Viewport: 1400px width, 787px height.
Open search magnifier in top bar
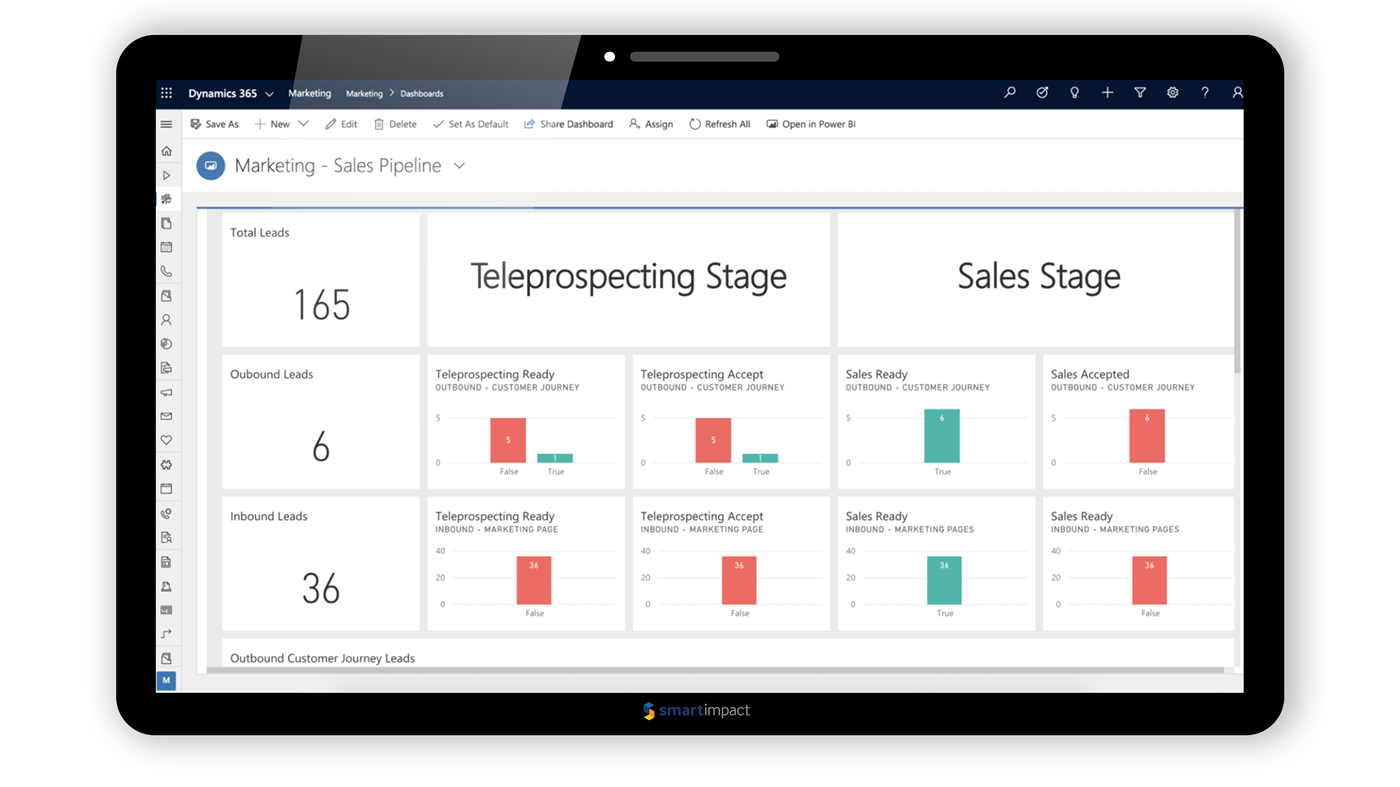(x=1010, y=92)
